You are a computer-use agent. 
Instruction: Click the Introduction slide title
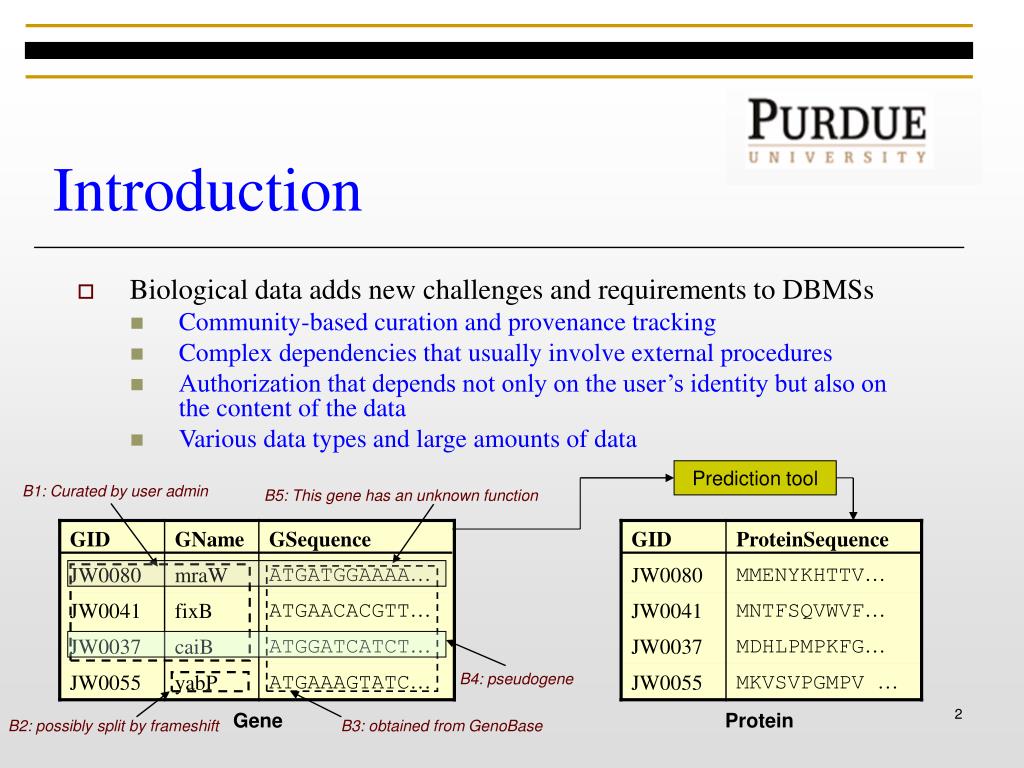206,191
